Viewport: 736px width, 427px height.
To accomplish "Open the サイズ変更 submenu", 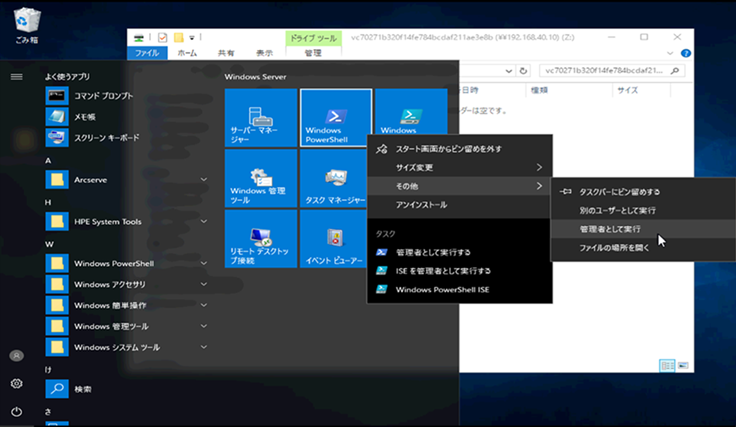I will 460,168.
